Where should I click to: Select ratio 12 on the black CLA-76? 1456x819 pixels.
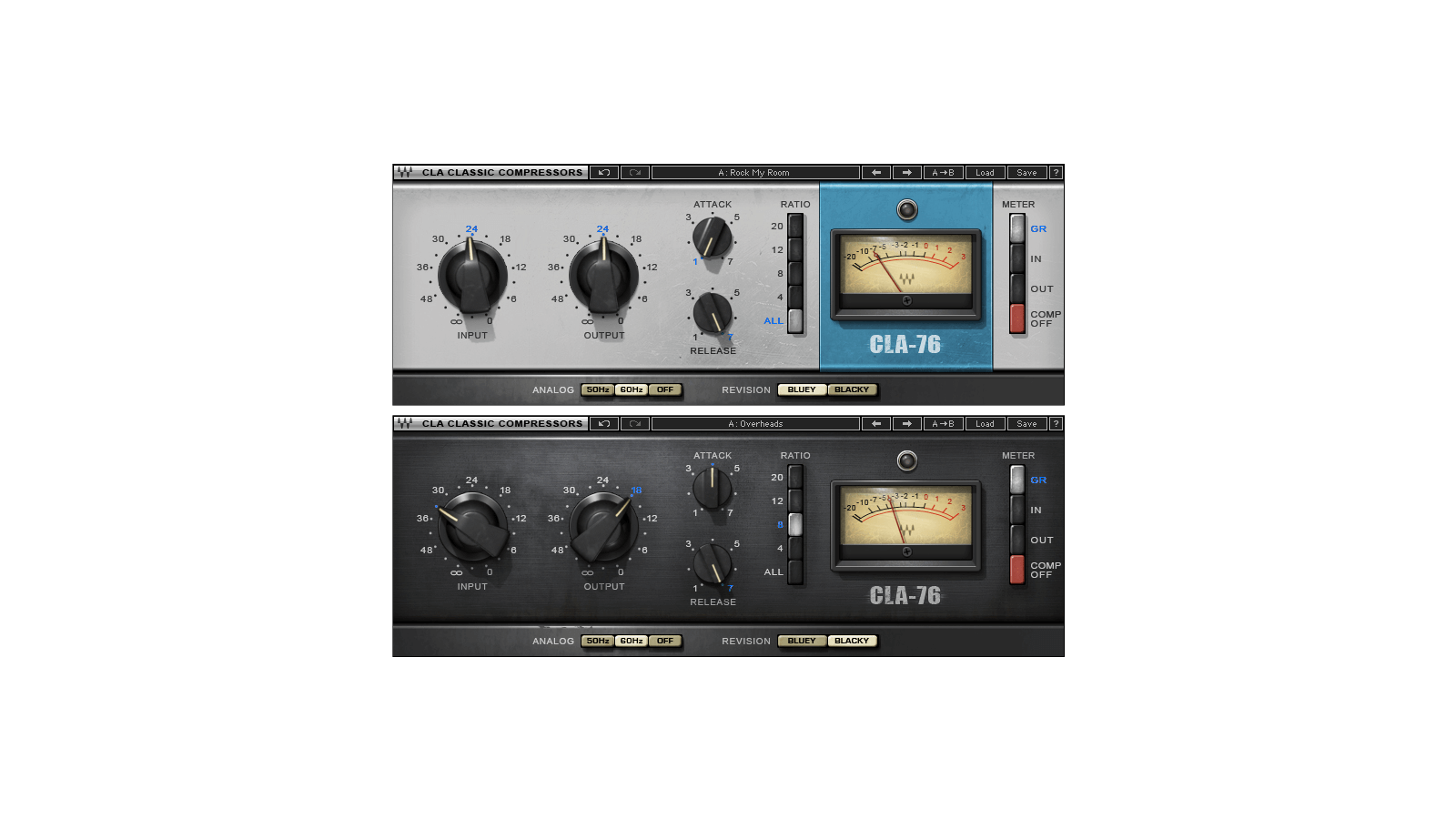point(795,500)
